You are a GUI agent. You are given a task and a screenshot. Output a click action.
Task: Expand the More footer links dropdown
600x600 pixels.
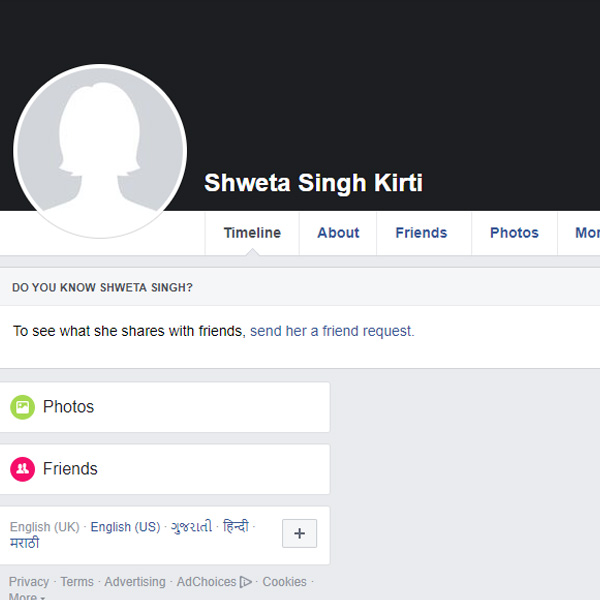(27, 597)
